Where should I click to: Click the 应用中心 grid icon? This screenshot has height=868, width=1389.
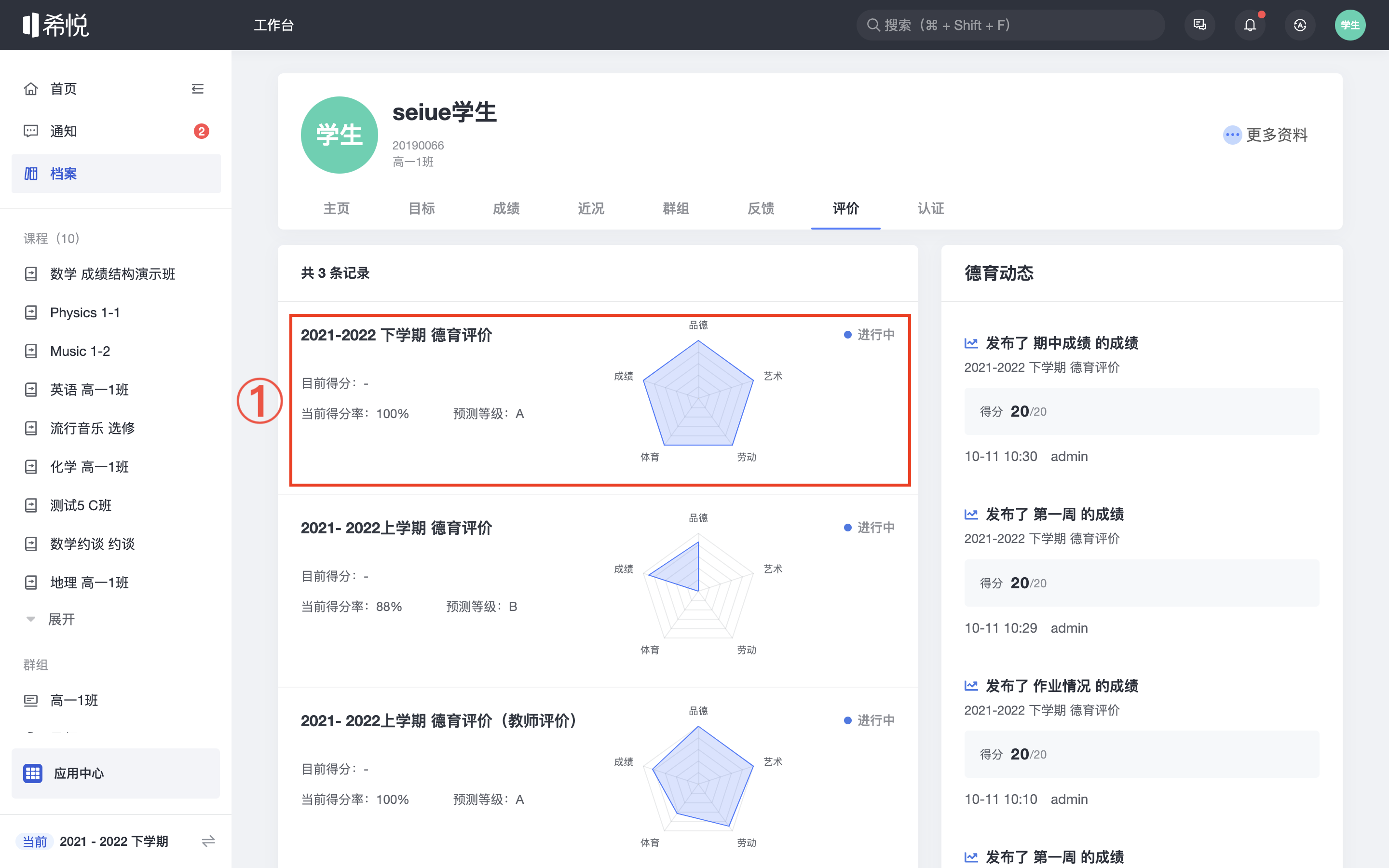pyautogui.click(x=33, y=773)
